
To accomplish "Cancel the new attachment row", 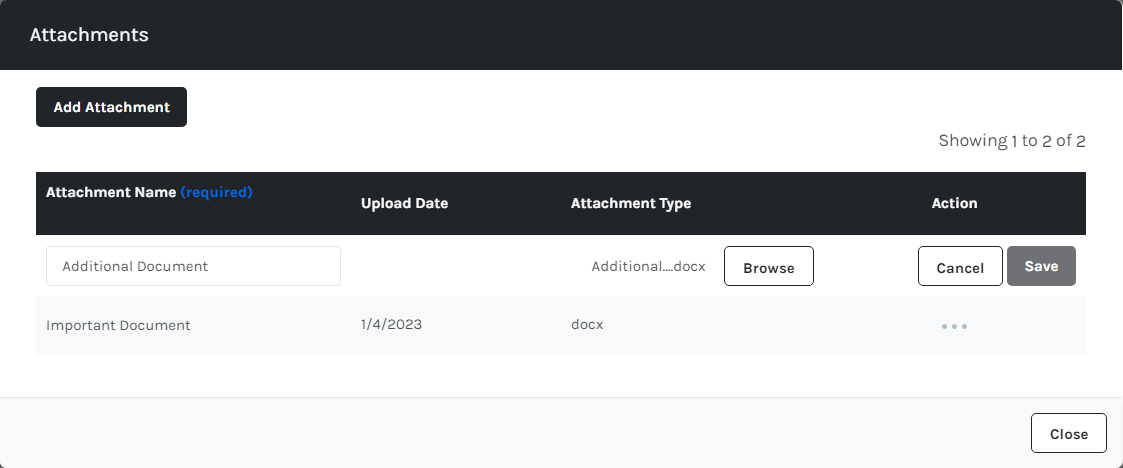I will point(960,267).
